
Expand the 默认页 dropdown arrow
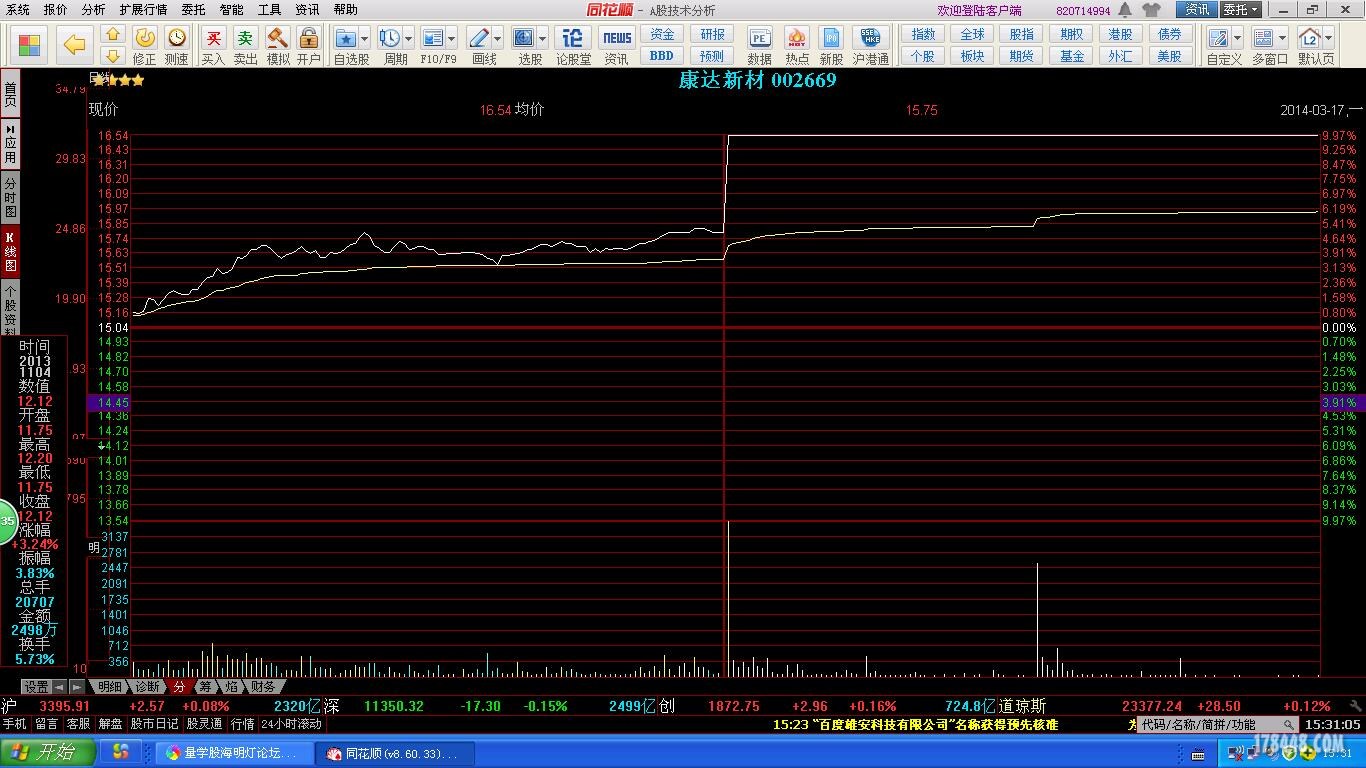coord(1329,39)
